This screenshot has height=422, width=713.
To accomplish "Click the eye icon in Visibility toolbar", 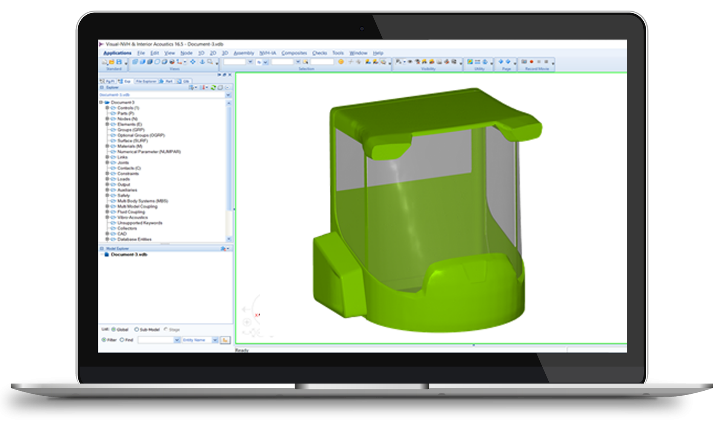I will (x=410, y=62).
